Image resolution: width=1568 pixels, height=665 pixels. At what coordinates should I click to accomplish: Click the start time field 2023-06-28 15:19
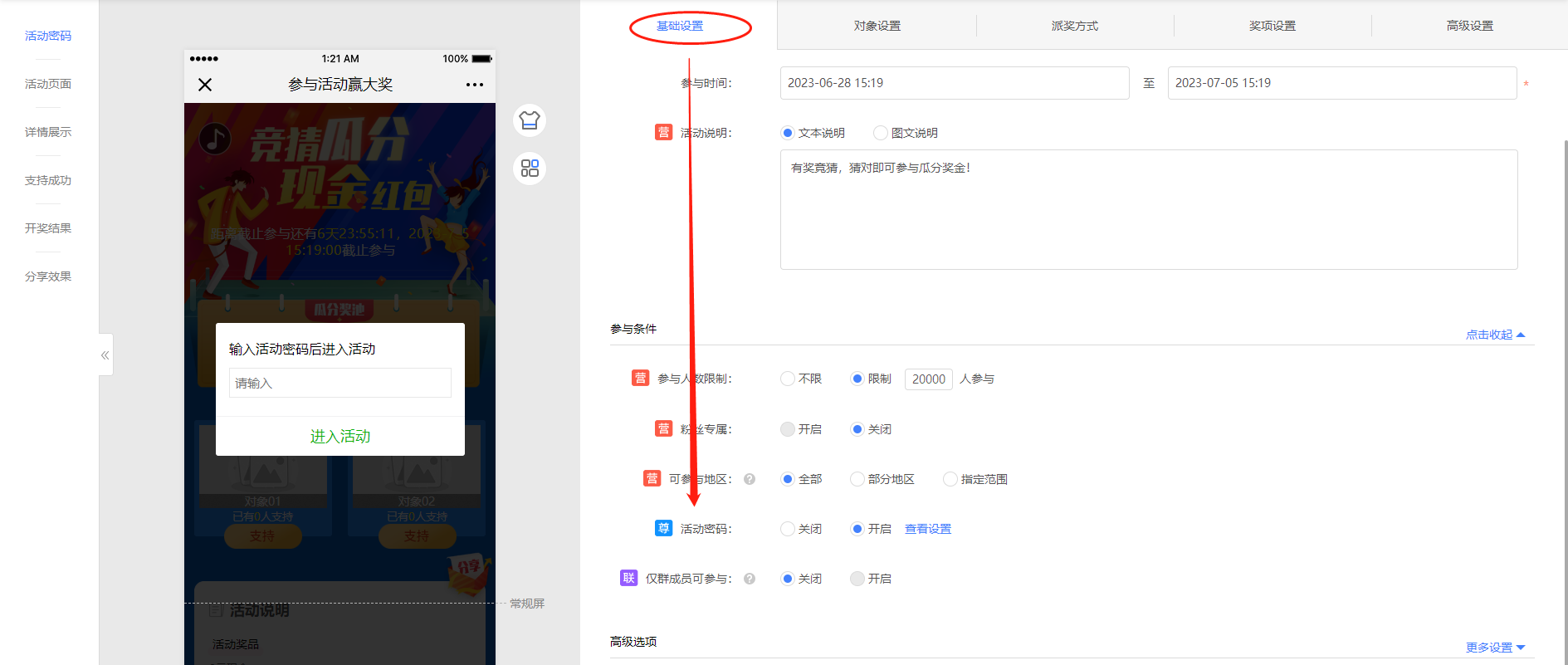[955, 83]
